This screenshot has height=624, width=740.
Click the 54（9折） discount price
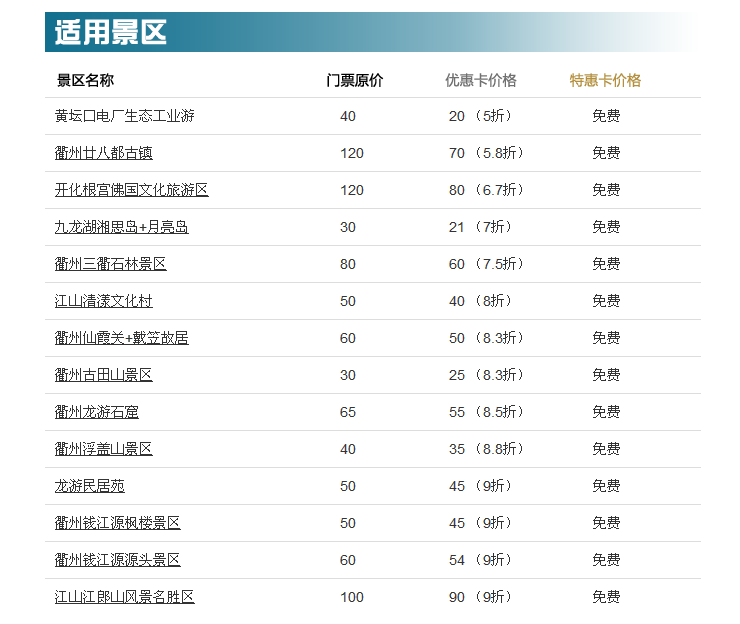pyautogui.click(x=480, y=560)
